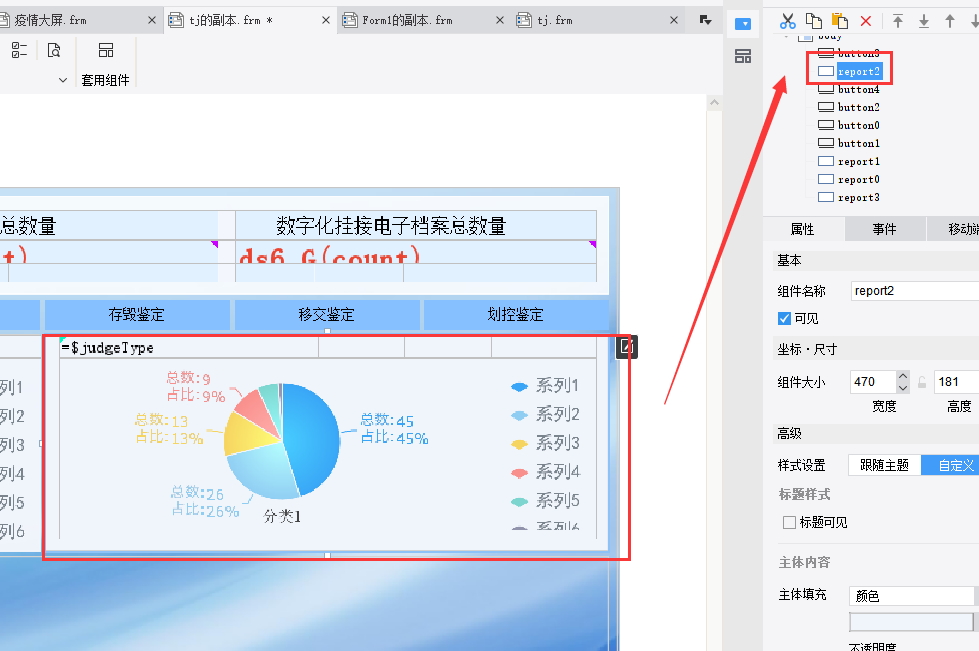Open the blue widget settings side panel
The height and width of the screenshot is (651, 979).
(743, 24)
